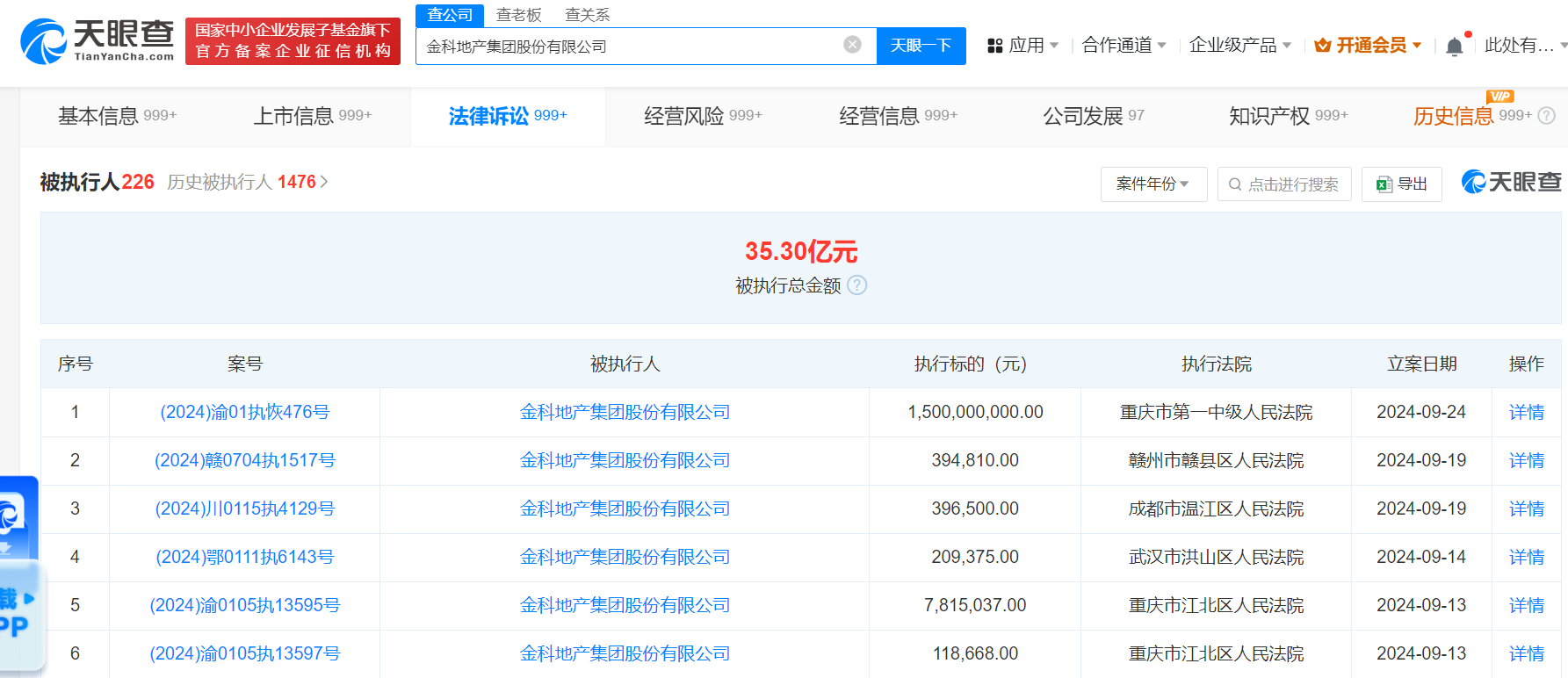This screenshot has height=678, width=1568.
Task: Click the help icon beside 被执行总金额
Action: pyautogui.click(x=857, y=285)
